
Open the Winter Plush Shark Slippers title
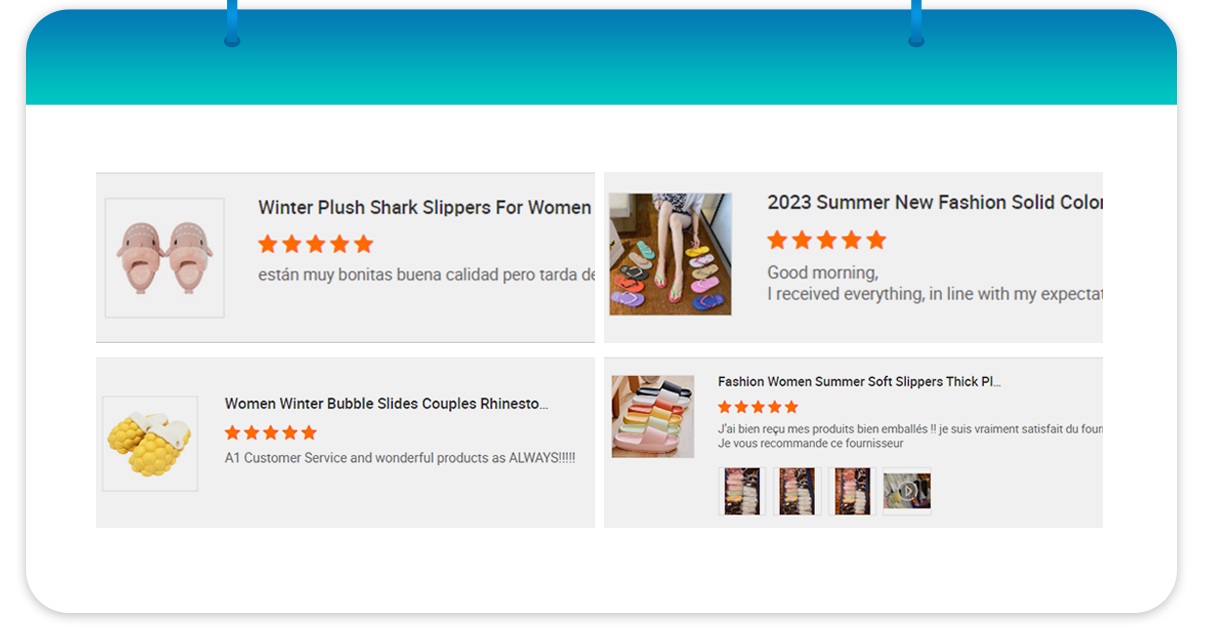pyautogui.click(x=425, y=207)
